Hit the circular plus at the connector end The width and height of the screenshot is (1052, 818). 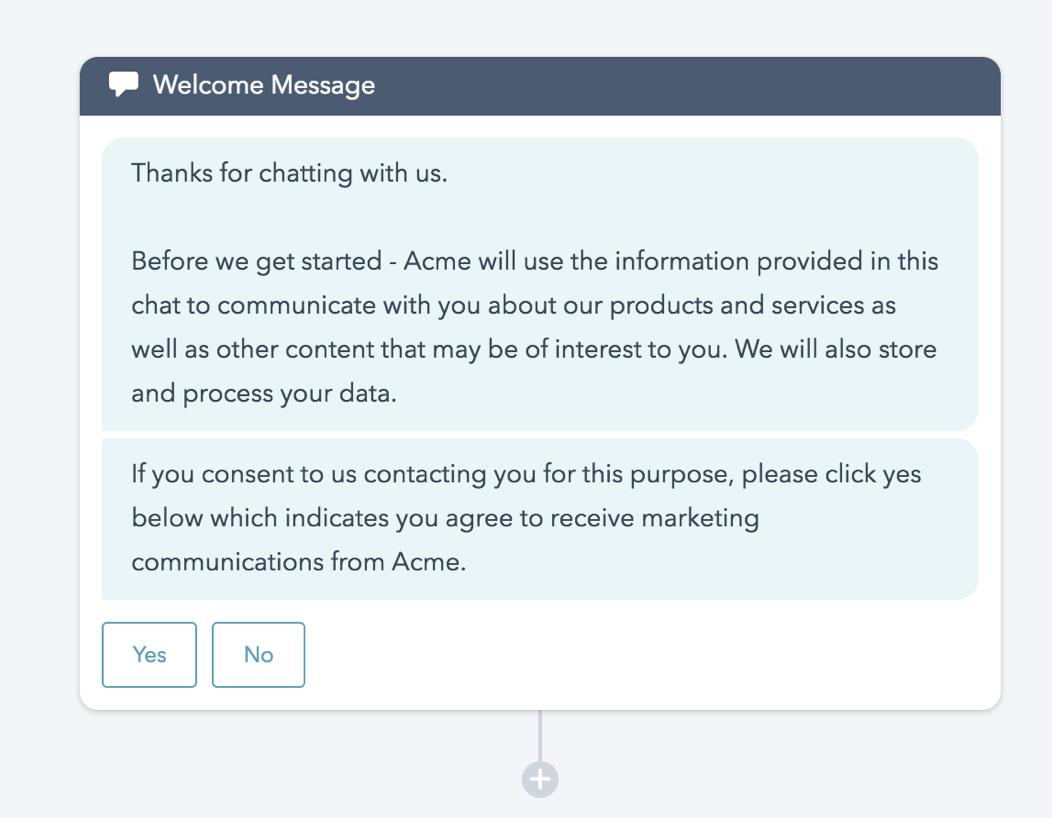click(539, 777)
